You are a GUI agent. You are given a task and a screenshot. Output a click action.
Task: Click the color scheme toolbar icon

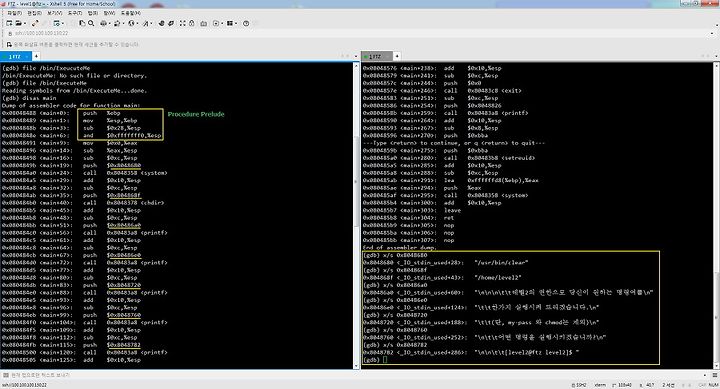pyautogui.click(x=118, y=23)
